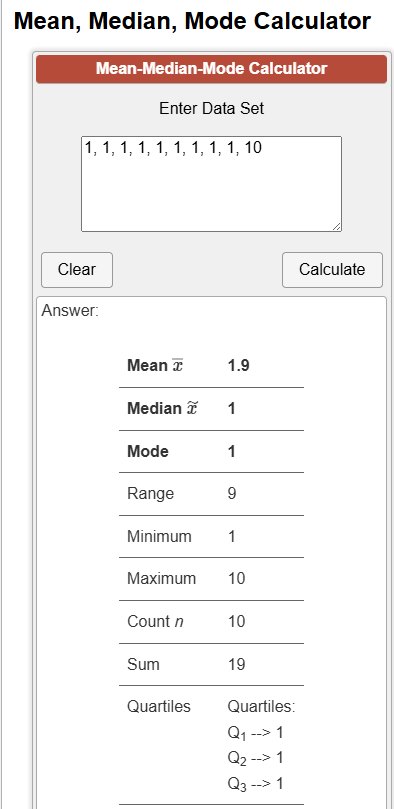
Task: Select the Range value 9
Action: (232, 494)
